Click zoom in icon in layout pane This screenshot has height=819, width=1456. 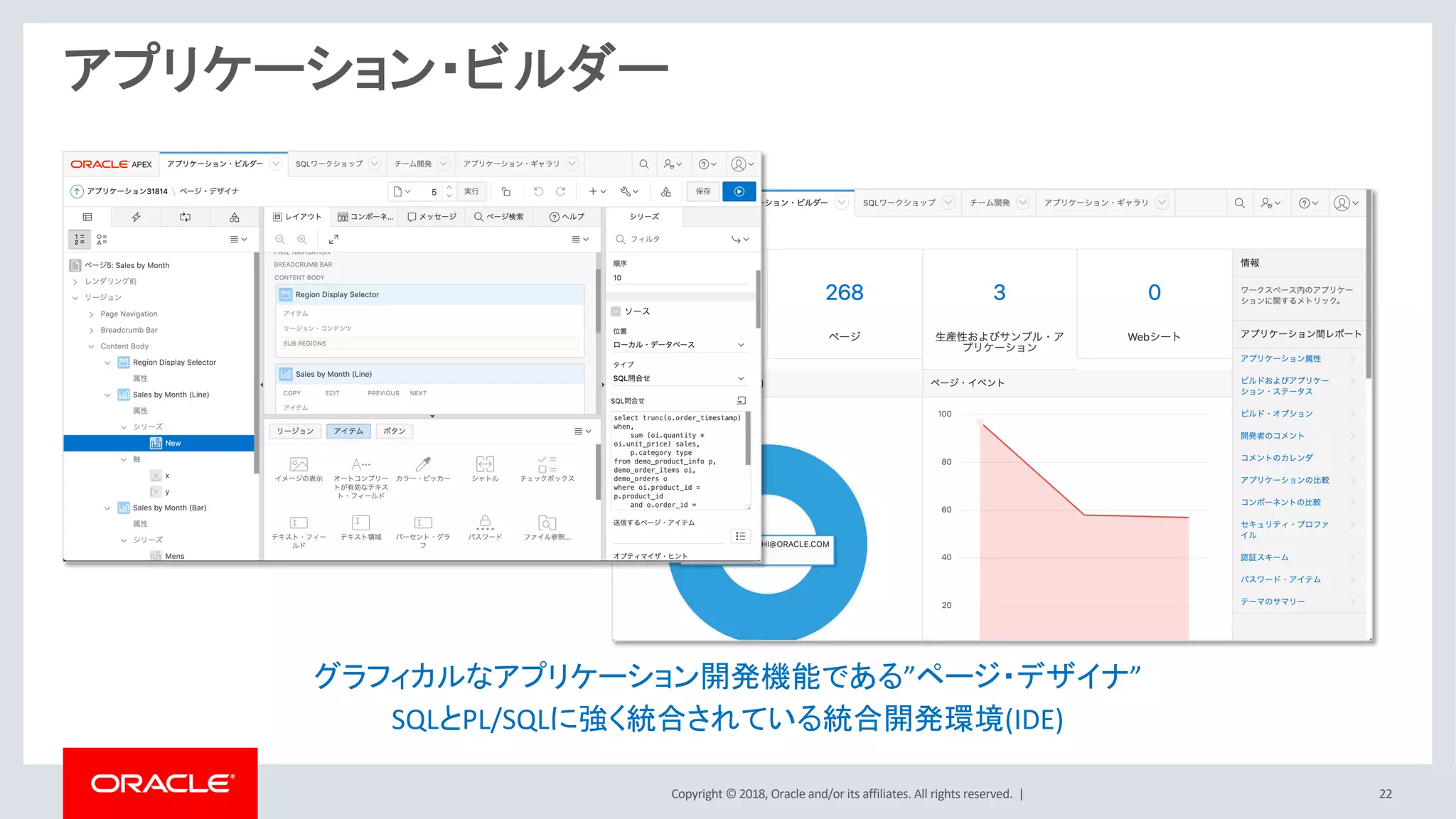coord(302,240)
